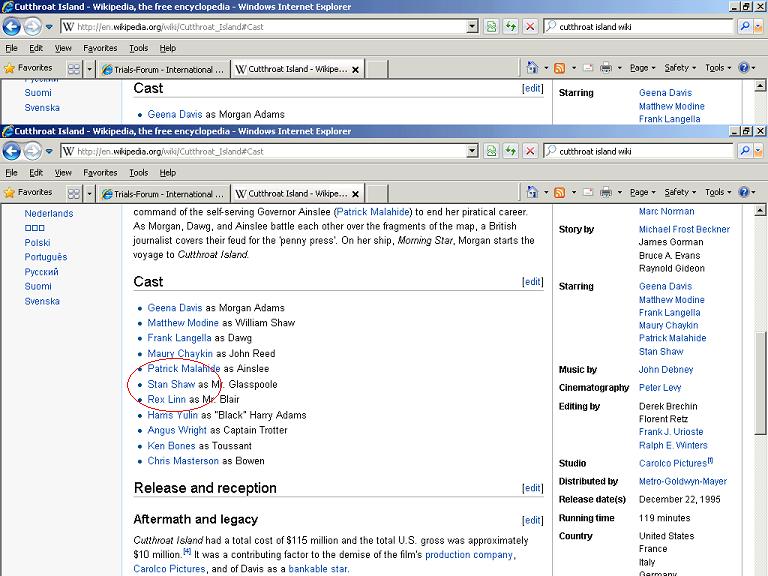Click the search box reading cutthroat island wiki, lower window
This screenshot has height=576, width=768.
639,151
